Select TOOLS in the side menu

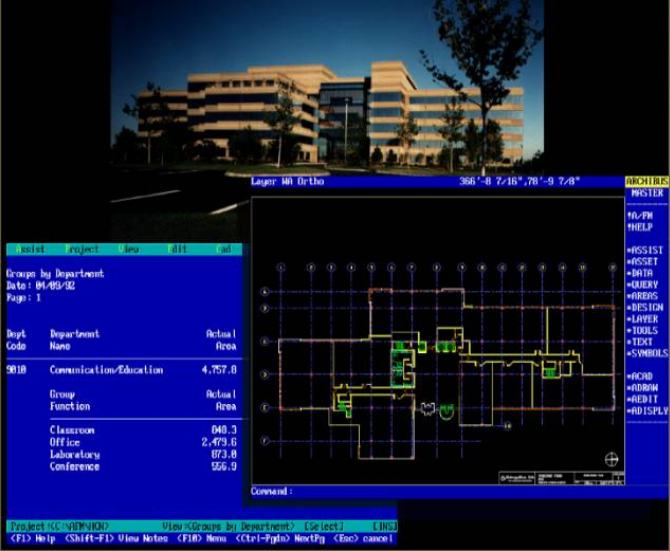click(x=642, y=331)
